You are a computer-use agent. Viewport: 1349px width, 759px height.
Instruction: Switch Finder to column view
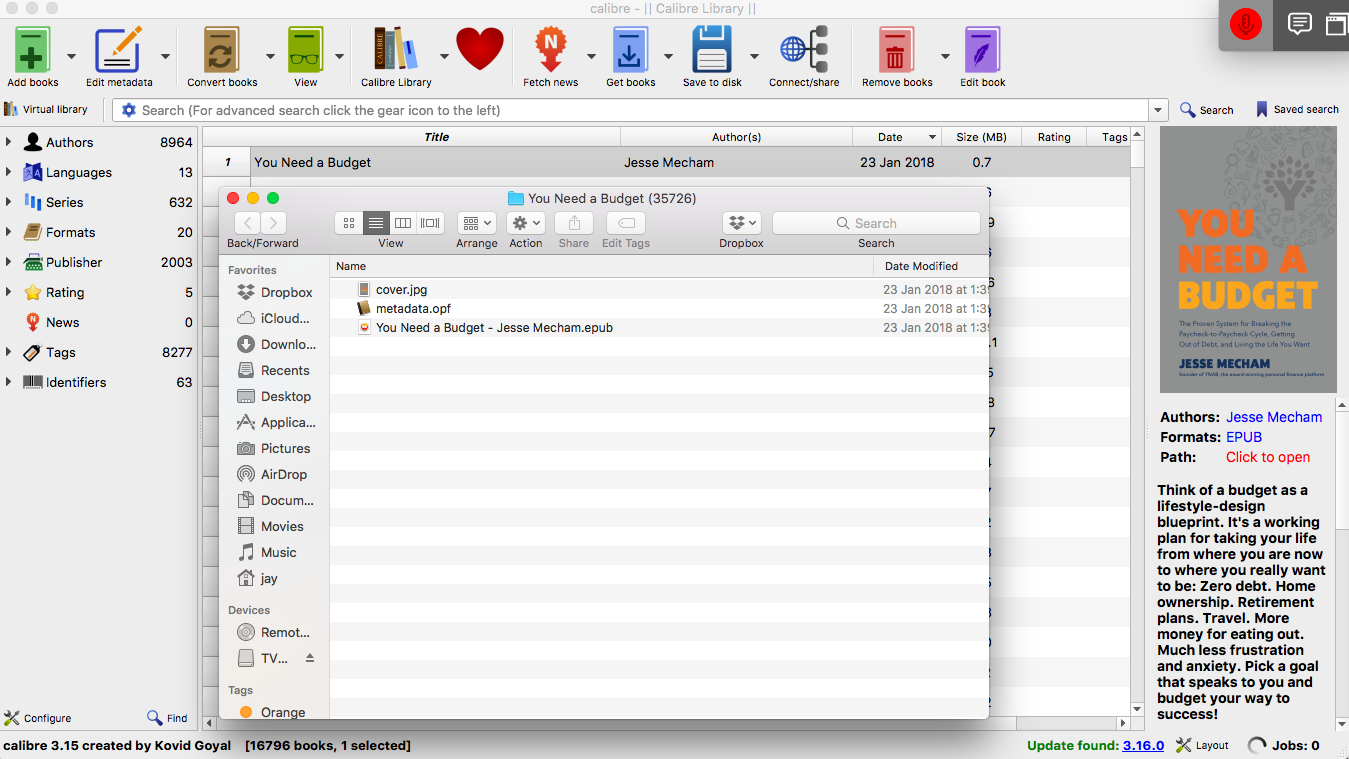(403, 223)
